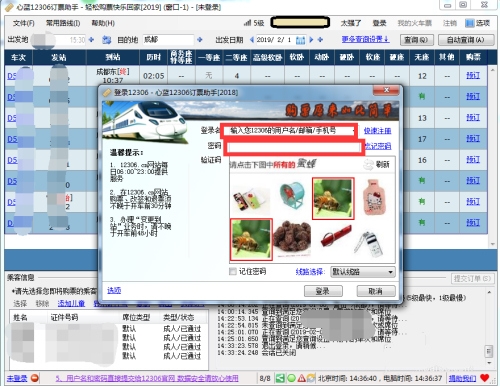Open the 文件(F) menu
500x386 pixels.
coord(23,23)
